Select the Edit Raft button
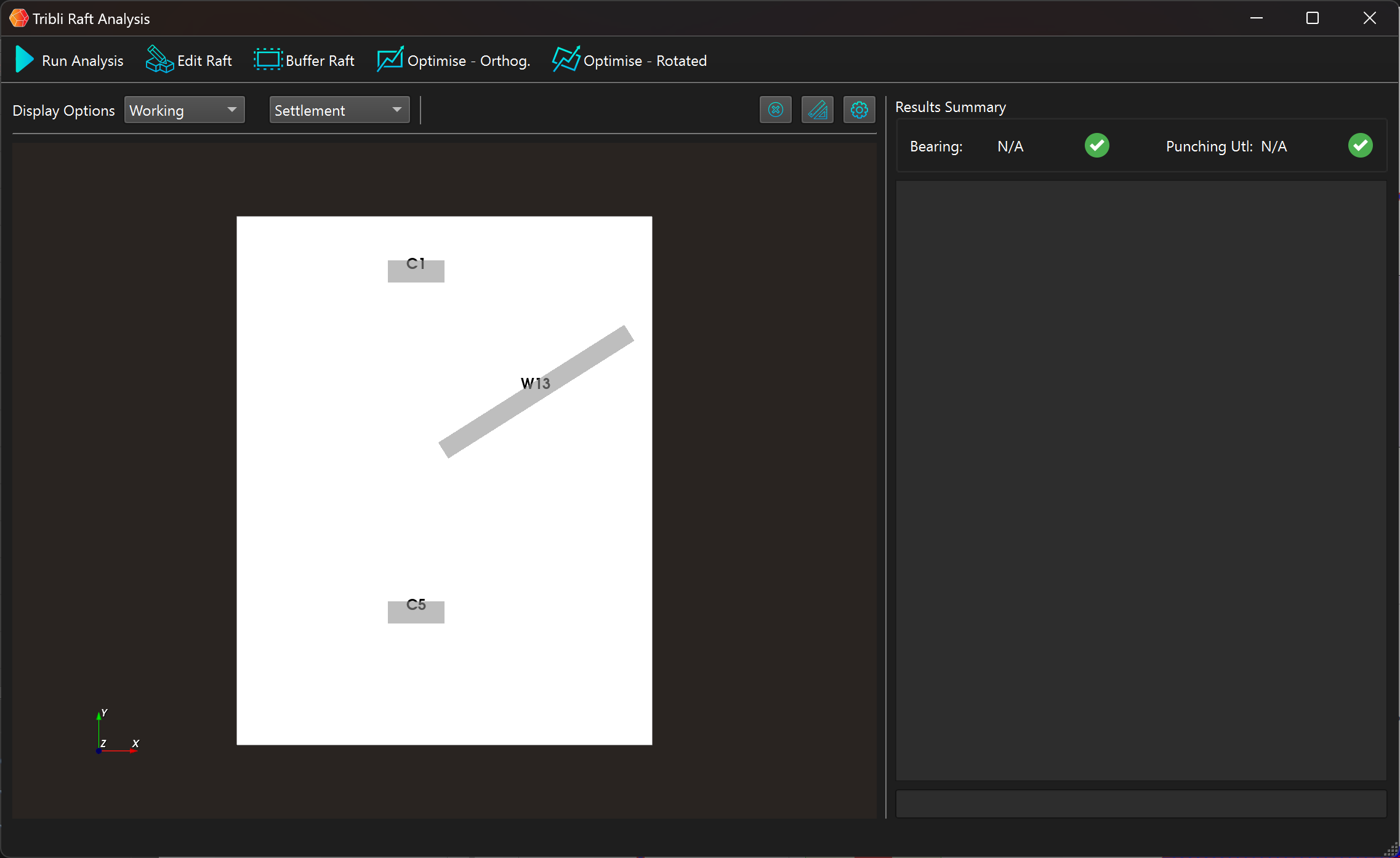This screenshot has height=858, width=1400. (x=190, y=60)
